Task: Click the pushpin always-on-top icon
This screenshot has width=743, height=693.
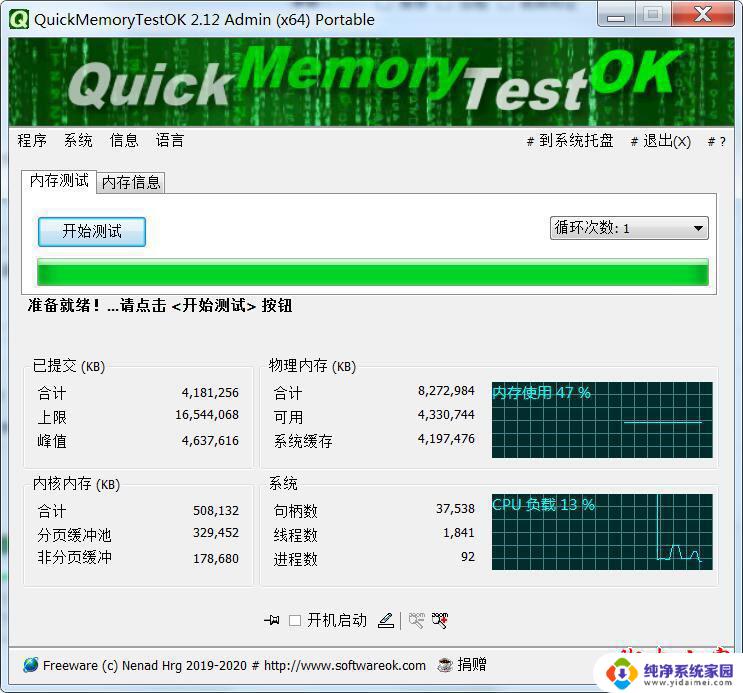Action: (x=272, y=620)
